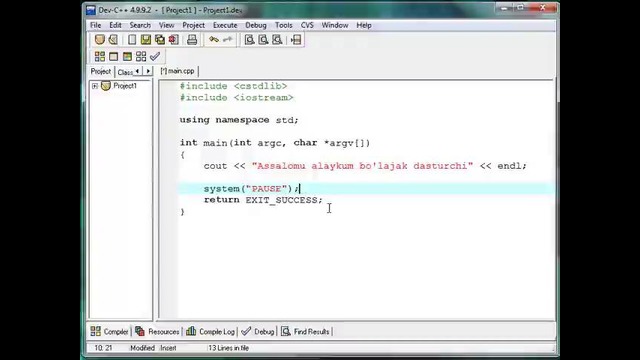Open the Execute menu
This screenshot has width=640, height=360.
coord(225,25)
